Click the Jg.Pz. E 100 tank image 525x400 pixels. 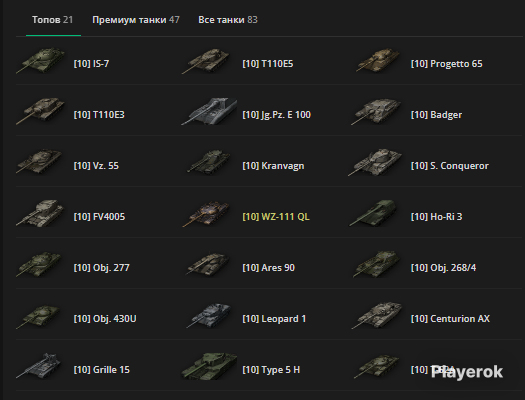tap(209, 111)
